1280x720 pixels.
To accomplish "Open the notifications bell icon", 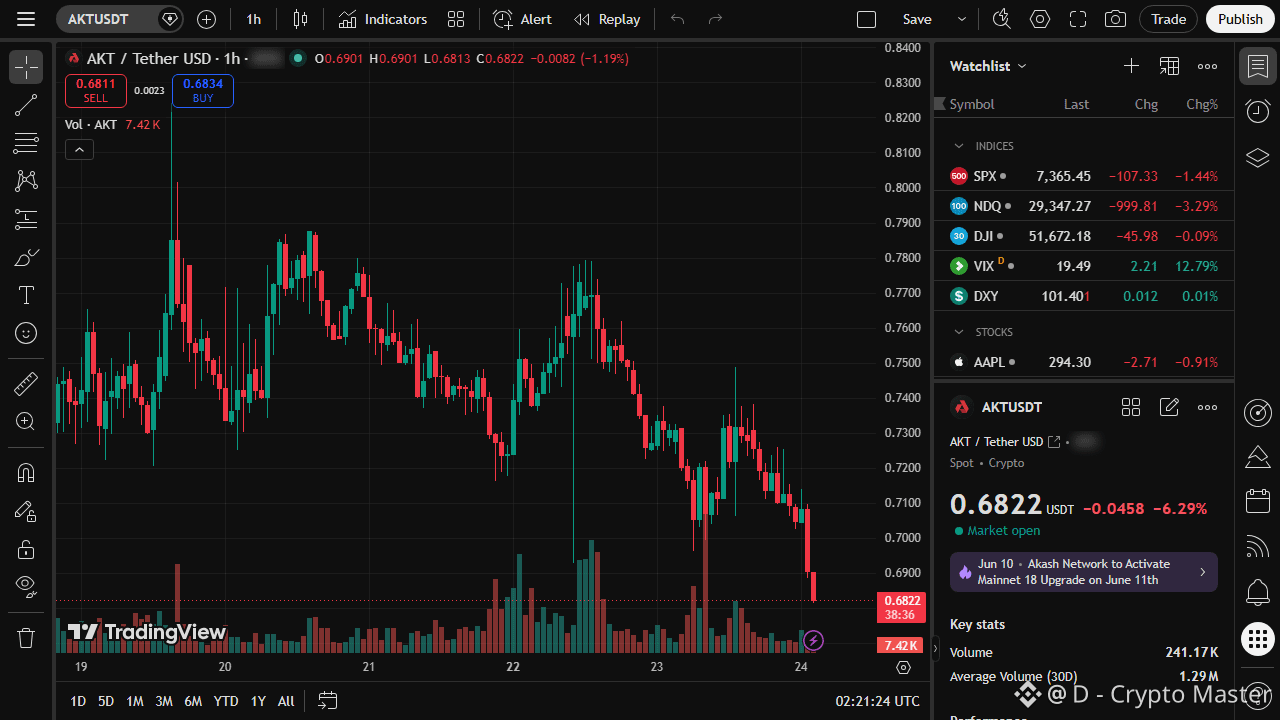I will tap(1258, 593).
